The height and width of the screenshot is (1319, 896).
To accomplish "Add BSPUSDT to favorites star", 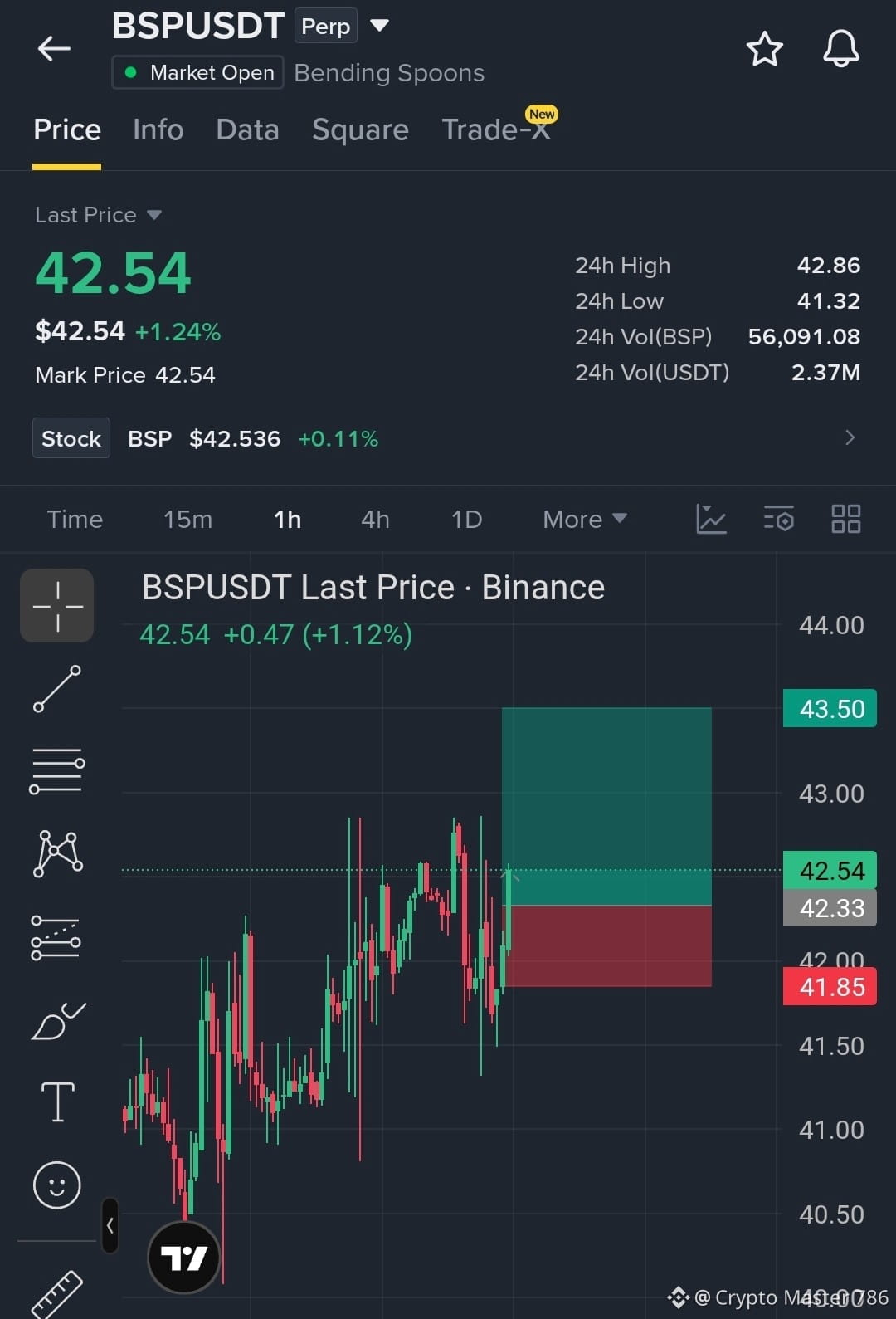I will [764, 49].
